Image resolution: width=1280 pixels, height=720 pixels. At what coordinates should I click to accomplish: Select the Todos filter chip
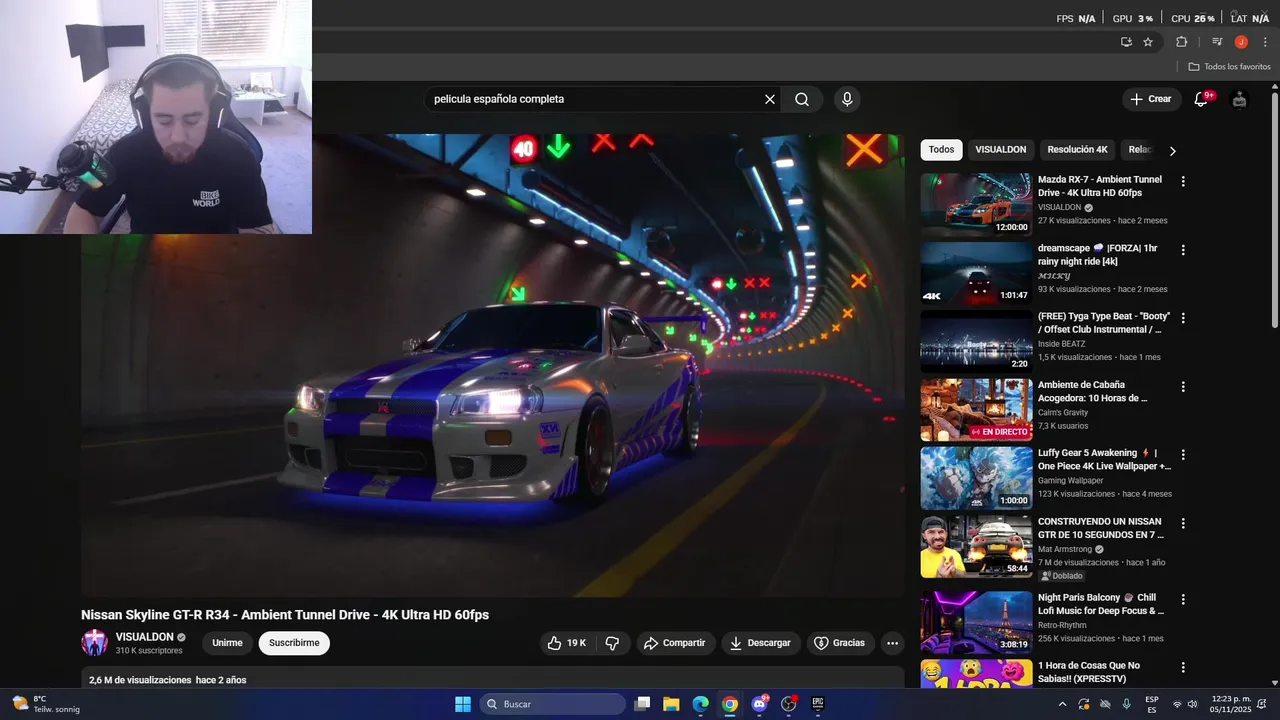(941, 149)
